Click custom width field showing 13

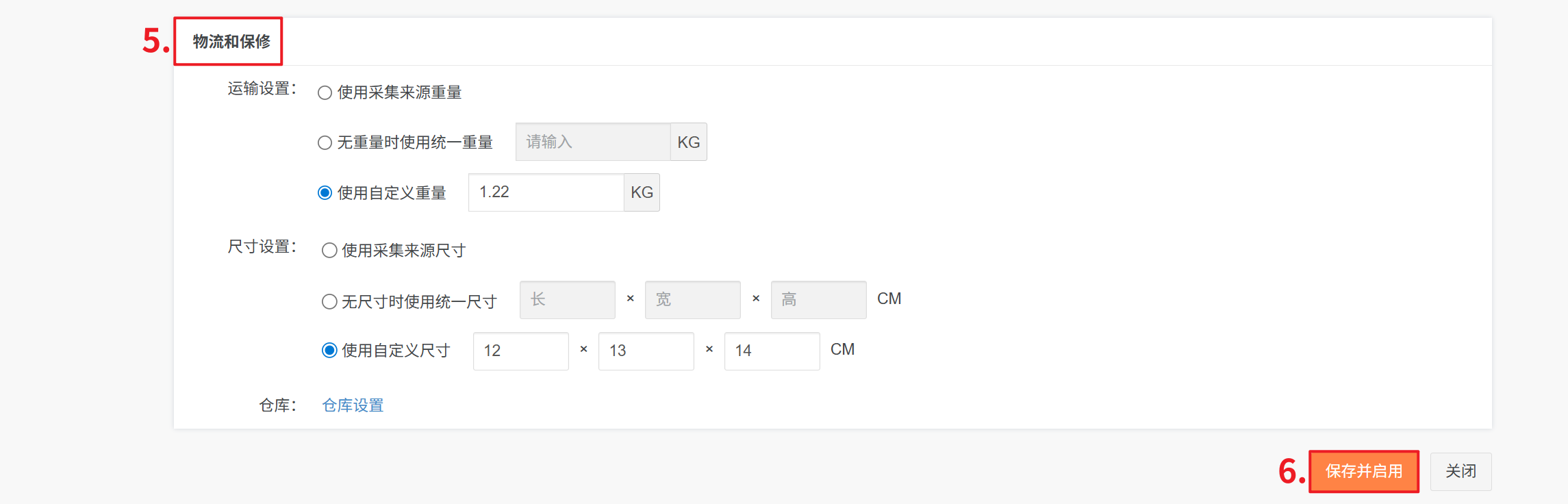point(646,351)
